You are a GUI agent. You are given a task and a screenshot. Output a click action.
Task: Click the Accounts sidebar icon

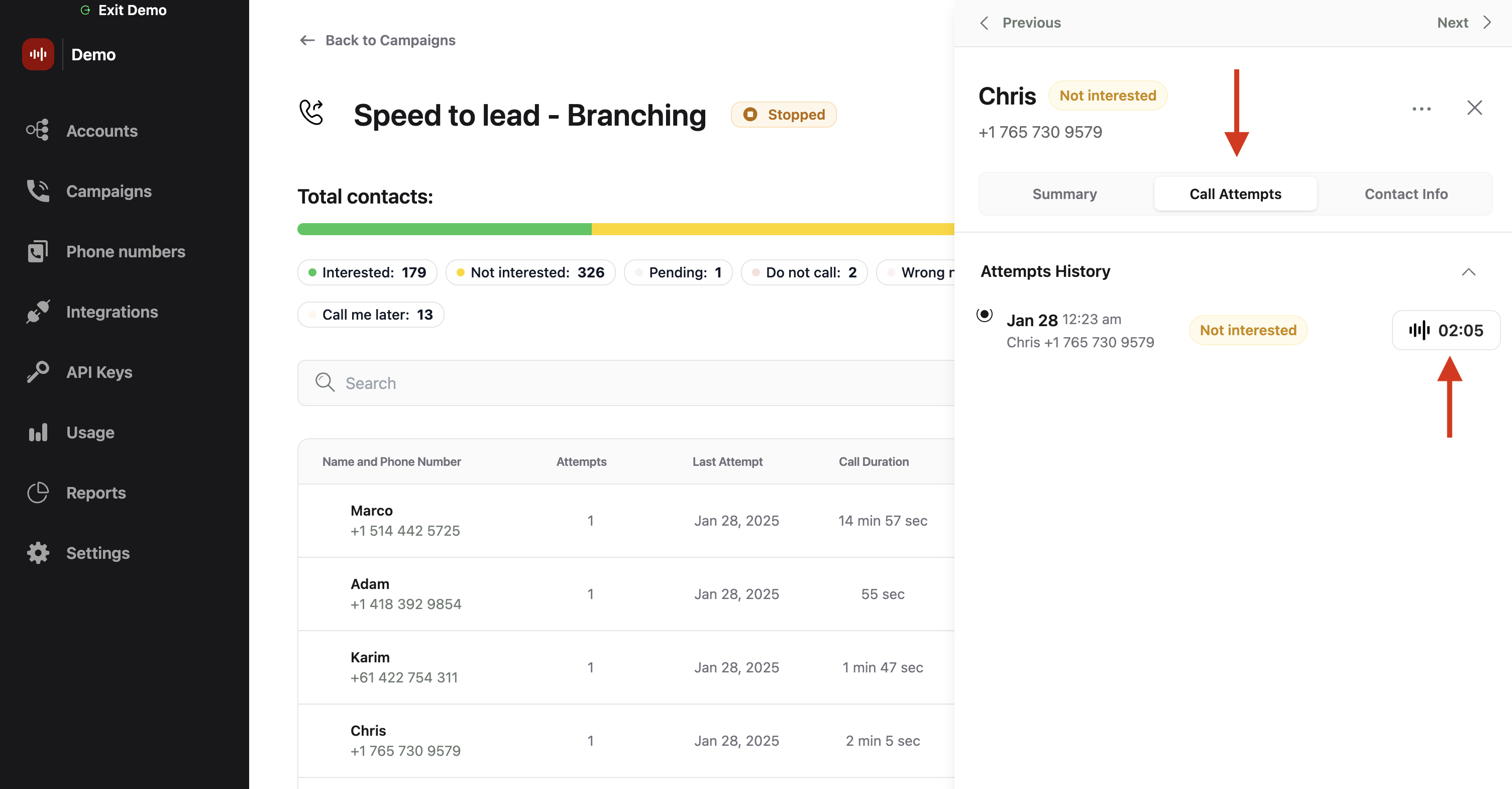tap(38, 130)
